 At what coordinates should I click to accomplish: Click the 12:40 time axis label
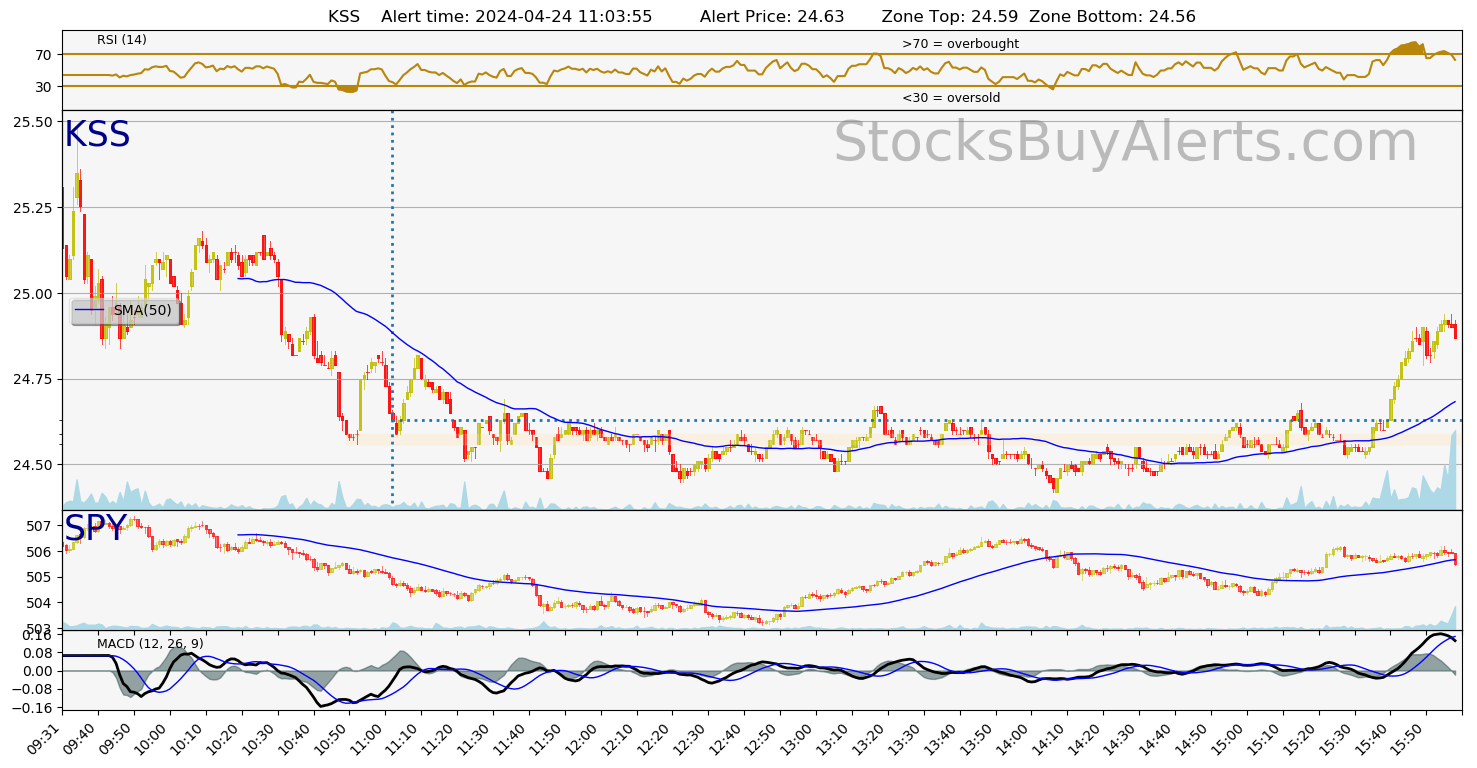click(726, 739)
